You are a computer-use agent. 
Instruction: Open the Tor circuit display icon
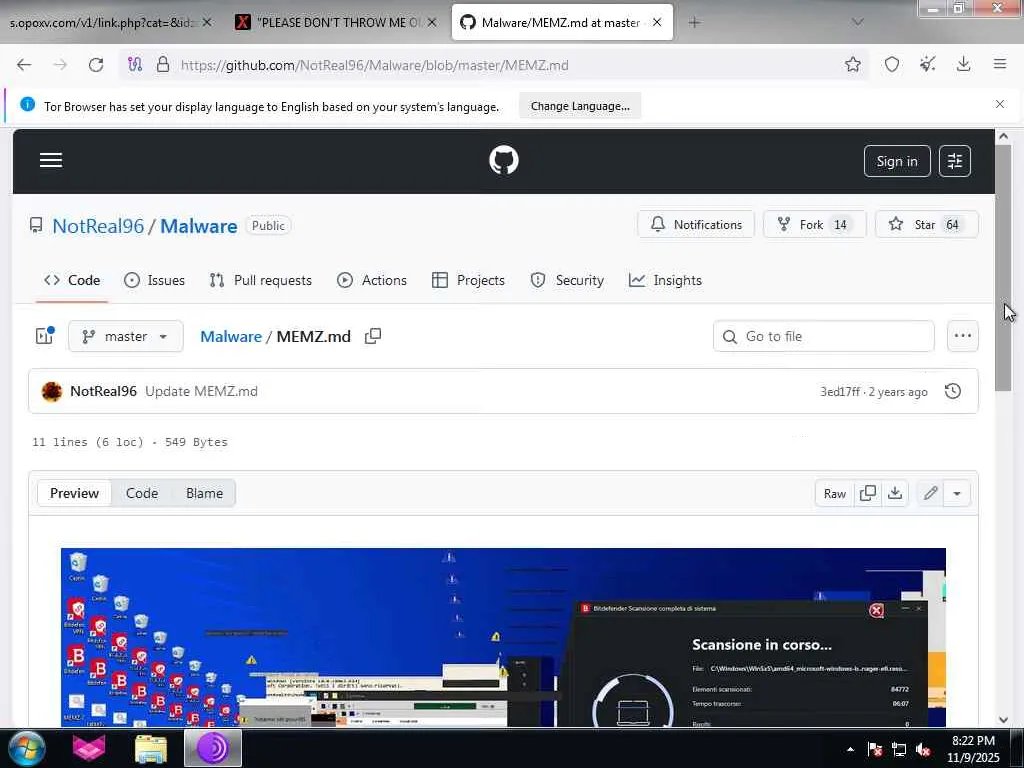[135, 65]
